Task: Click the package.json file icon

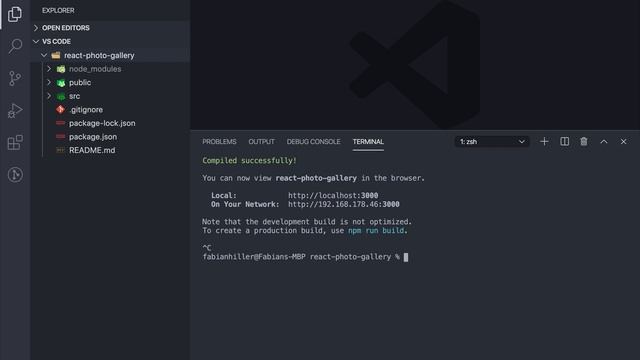Action: click(x=60, y=136)
